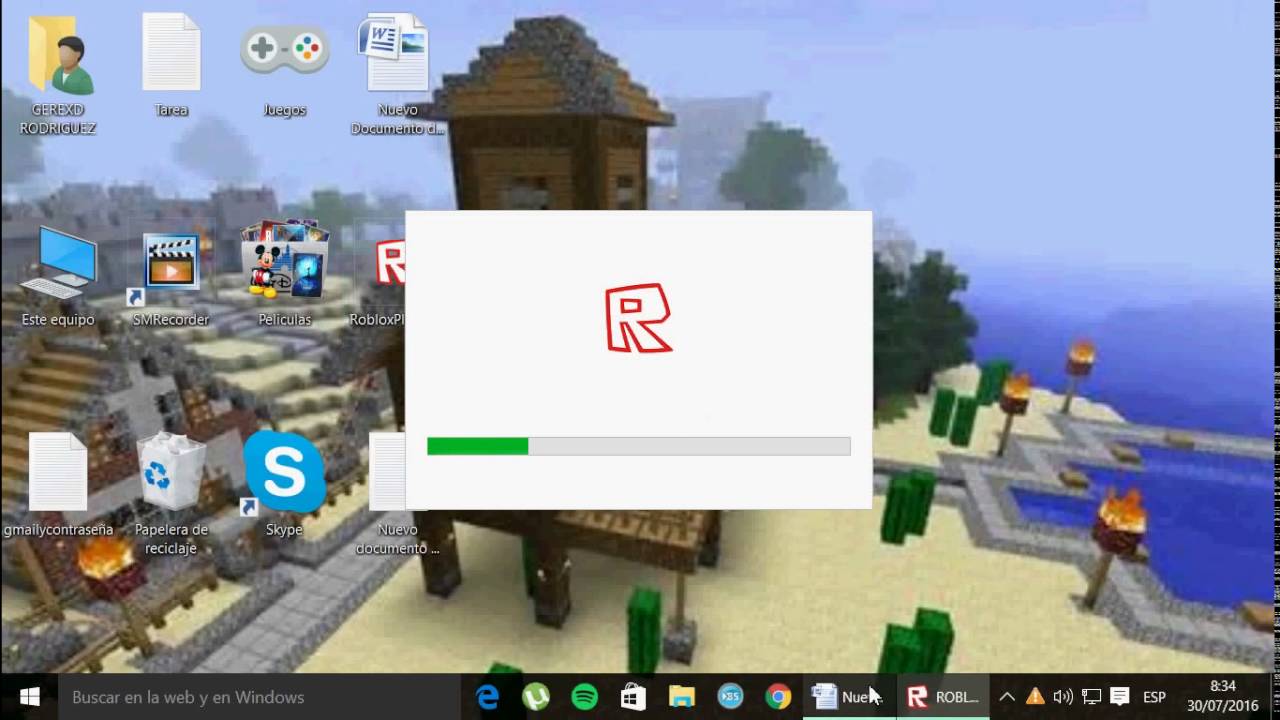
Task: Open the volume speaker control
Action: pos(1063,697)
